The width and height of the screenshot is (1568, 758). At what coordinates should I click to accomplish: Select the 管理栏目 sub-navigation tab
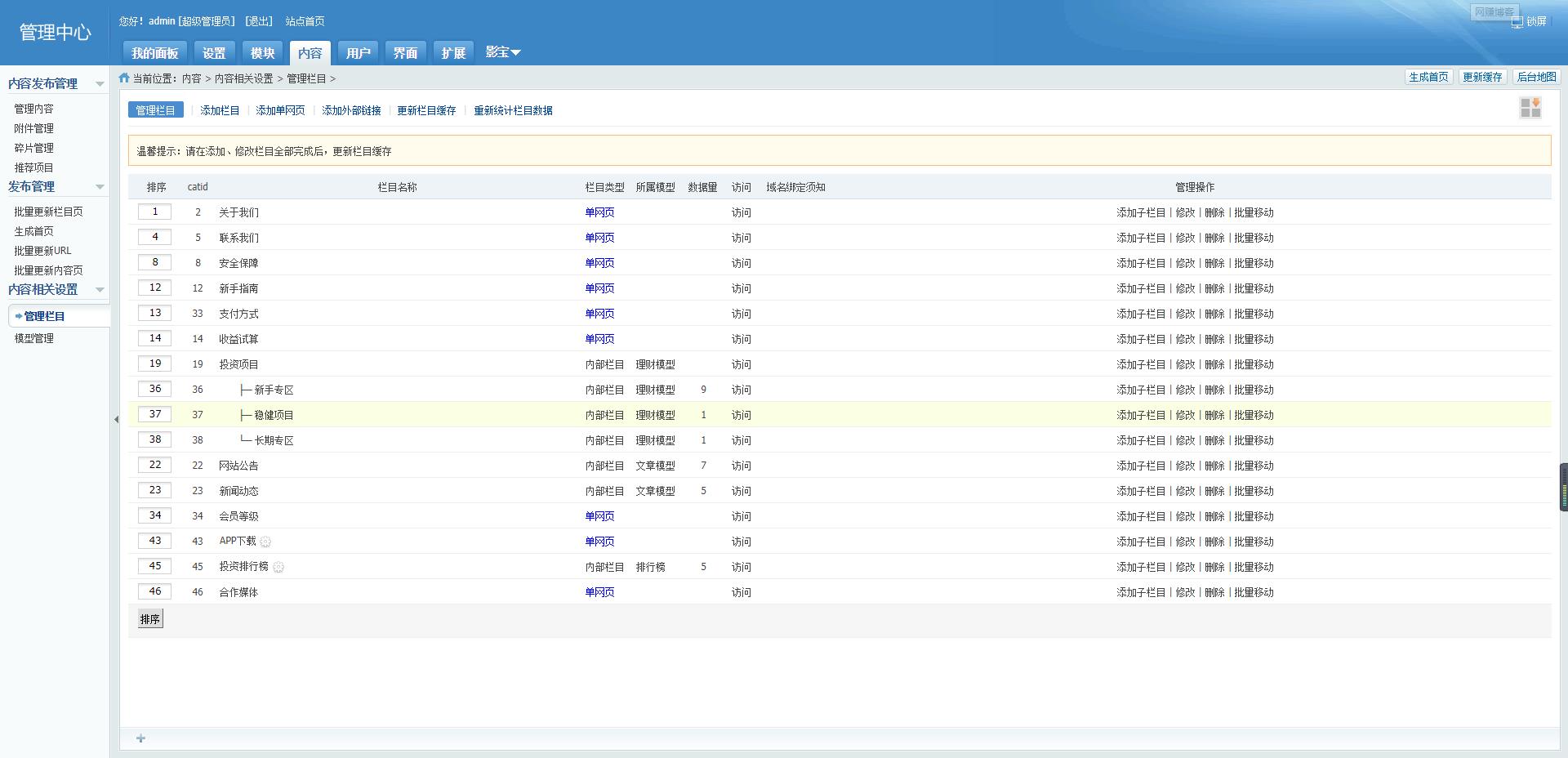[x=155, y=110]
